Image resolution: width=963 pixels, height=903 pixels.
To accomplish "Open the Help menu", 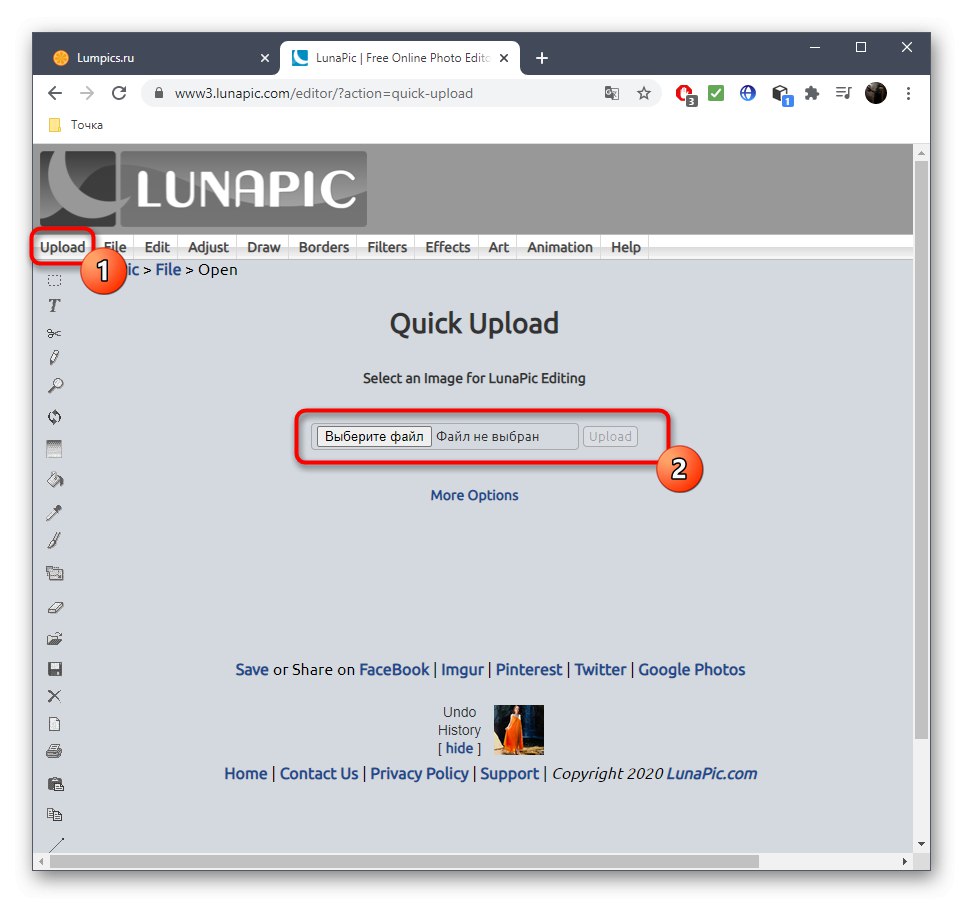I will pyautogui.click(x=626, y=247).
